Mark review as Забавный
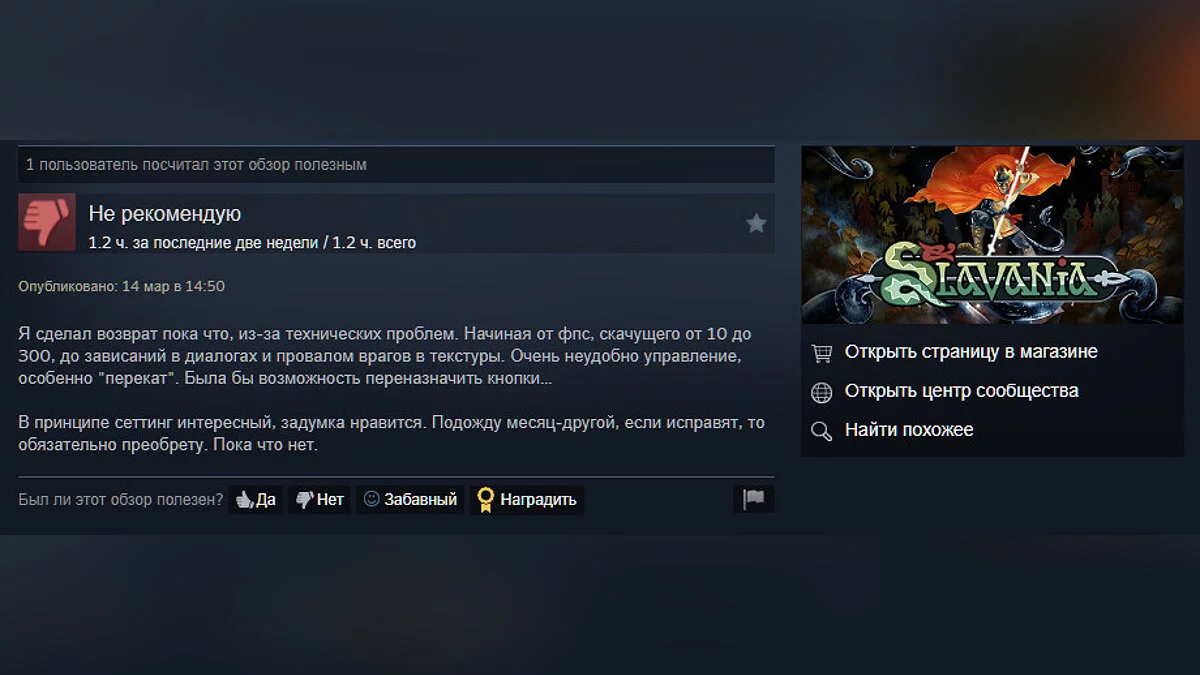Screen dimensions: 1200x675 (410, 499)
